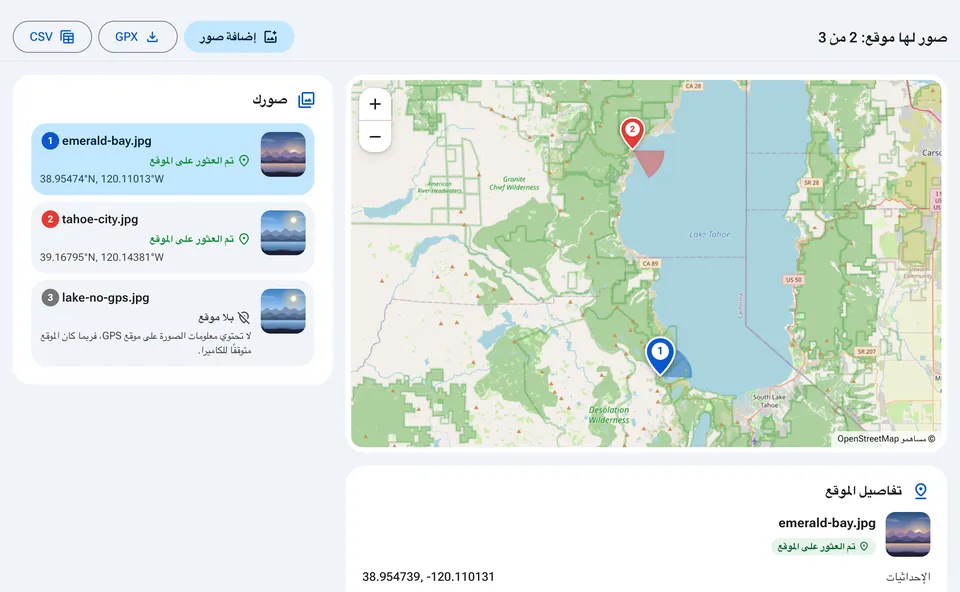Viewport: 960px width, 592px height.
Task: Click the location-found pin icon on tahoe-city.jpg row
Action: [x=244, y=239]
